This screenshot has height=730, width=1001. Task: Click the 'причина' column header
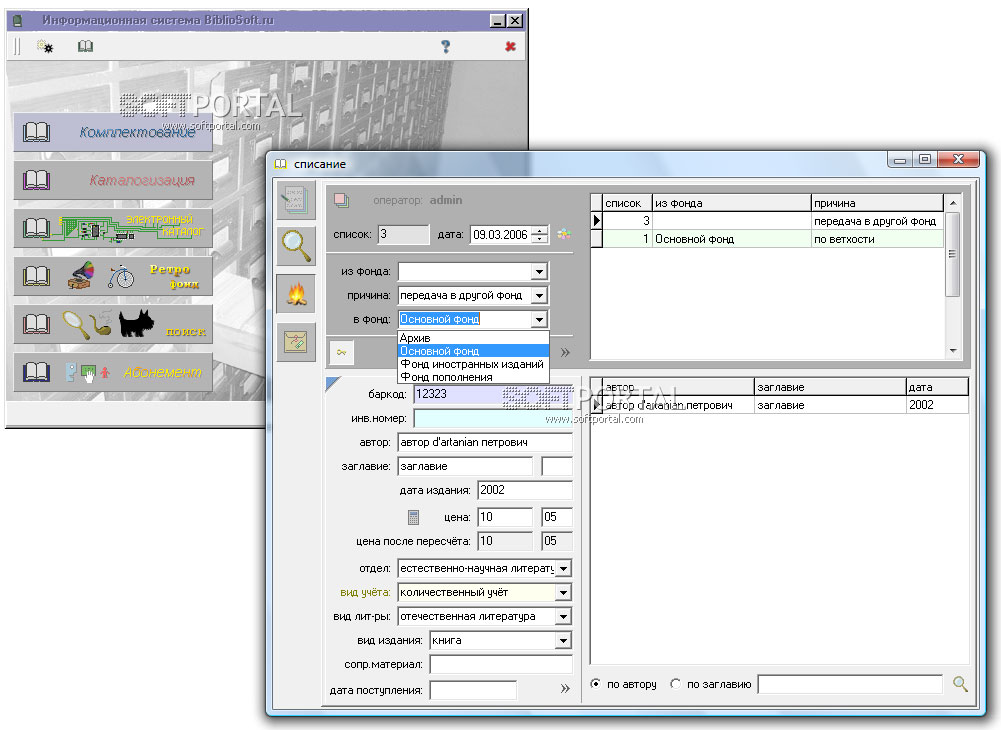(x=877, y=203)
